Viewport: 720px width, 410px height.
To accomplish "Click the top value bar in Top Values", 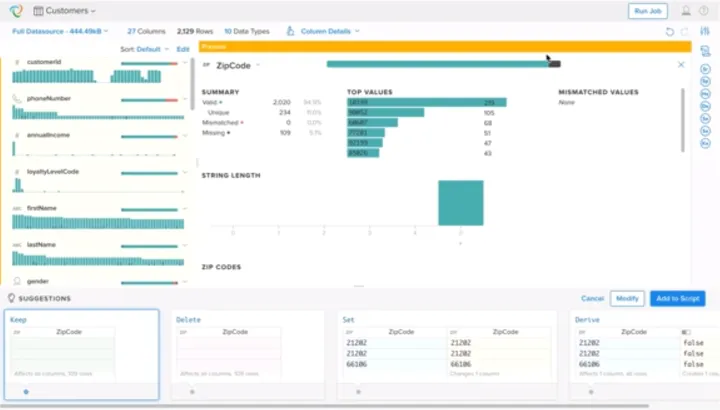I will (x=426, y=102).
